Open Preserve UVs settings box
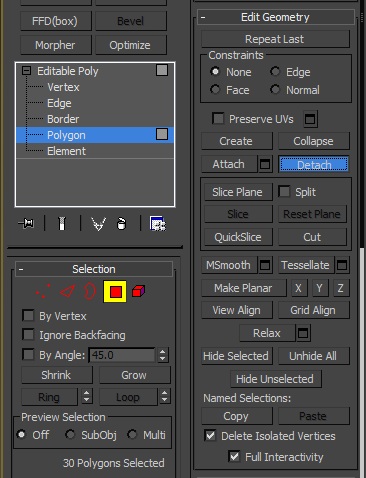The height and width of the screenshot is (478, 366). 310,119
